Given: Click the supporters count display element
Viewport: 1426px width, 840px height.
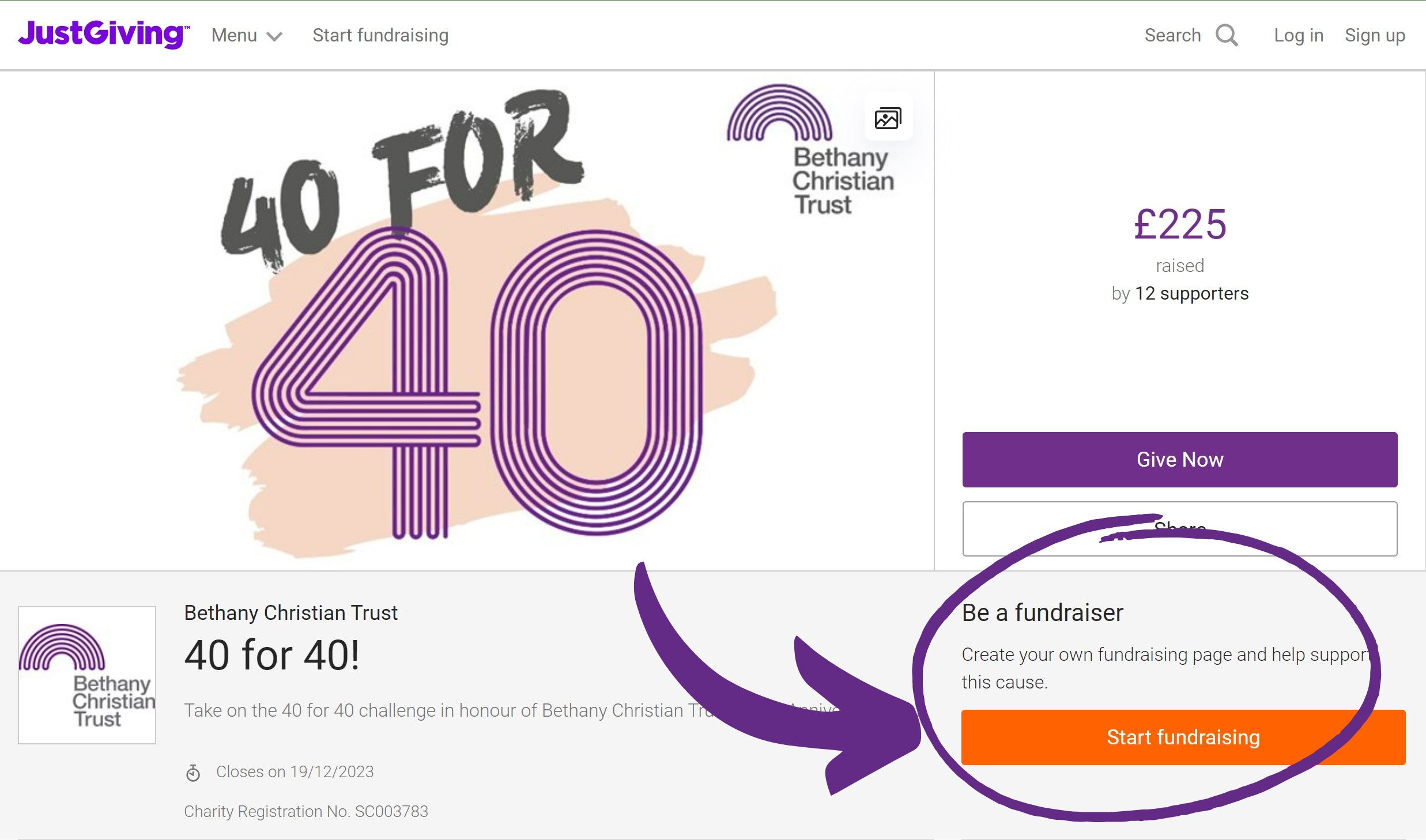Looking at the screenshot, I should (x=1180, y=293).
